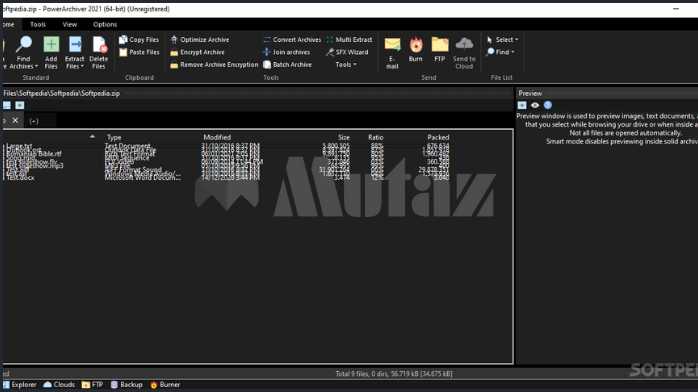
Task: Sort by Packed column header
Action: (438, 137)
